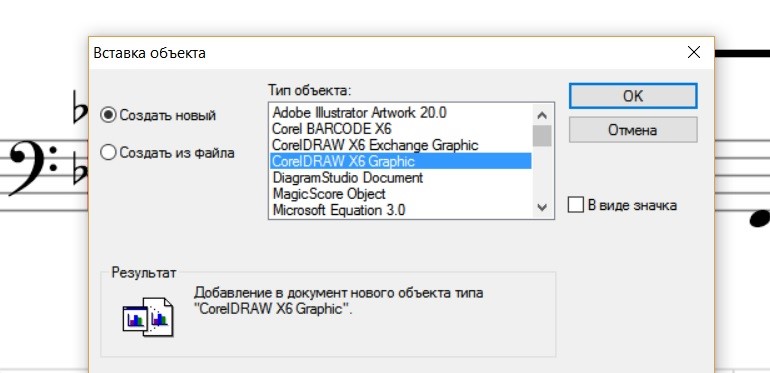Confirm the dialog with OK

632,96
